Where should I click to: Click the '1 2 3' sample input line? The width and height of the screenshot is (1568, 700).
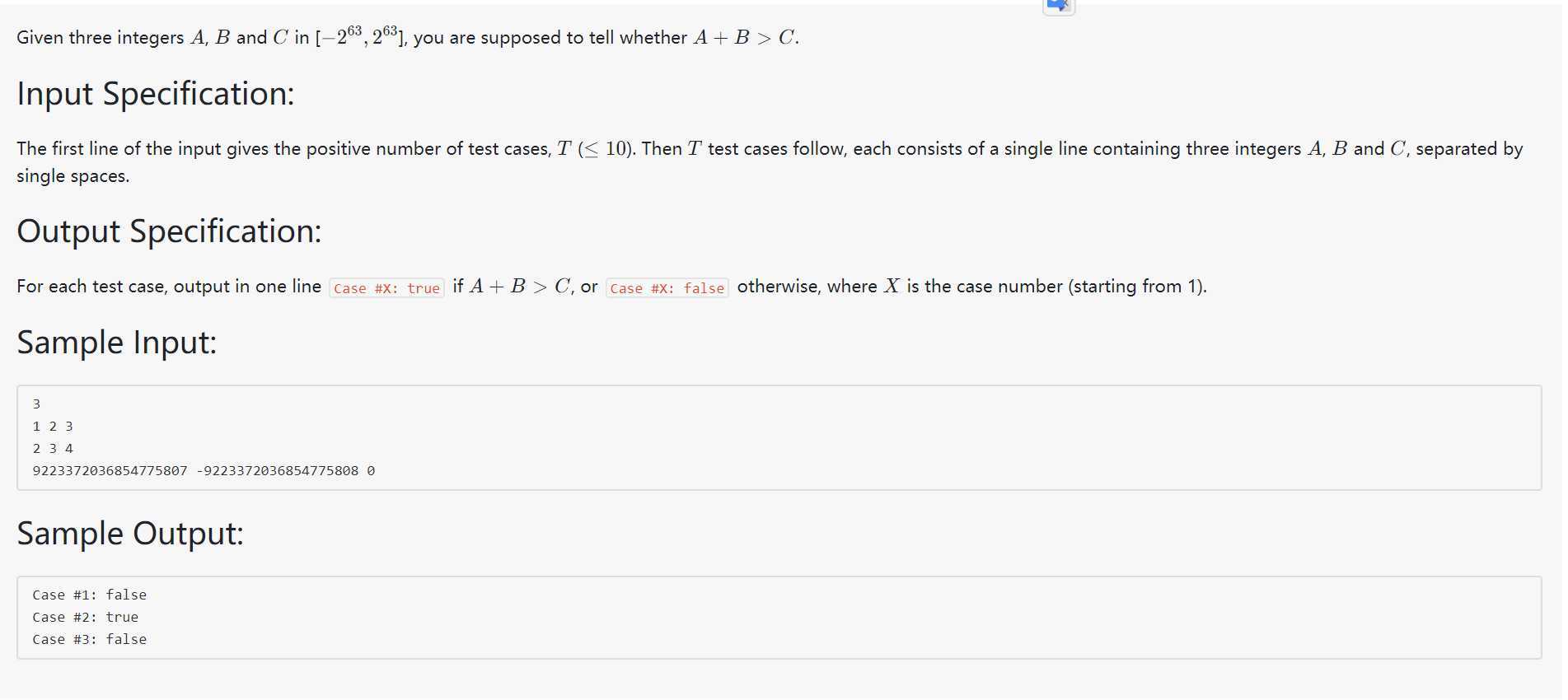coord(53,427)
